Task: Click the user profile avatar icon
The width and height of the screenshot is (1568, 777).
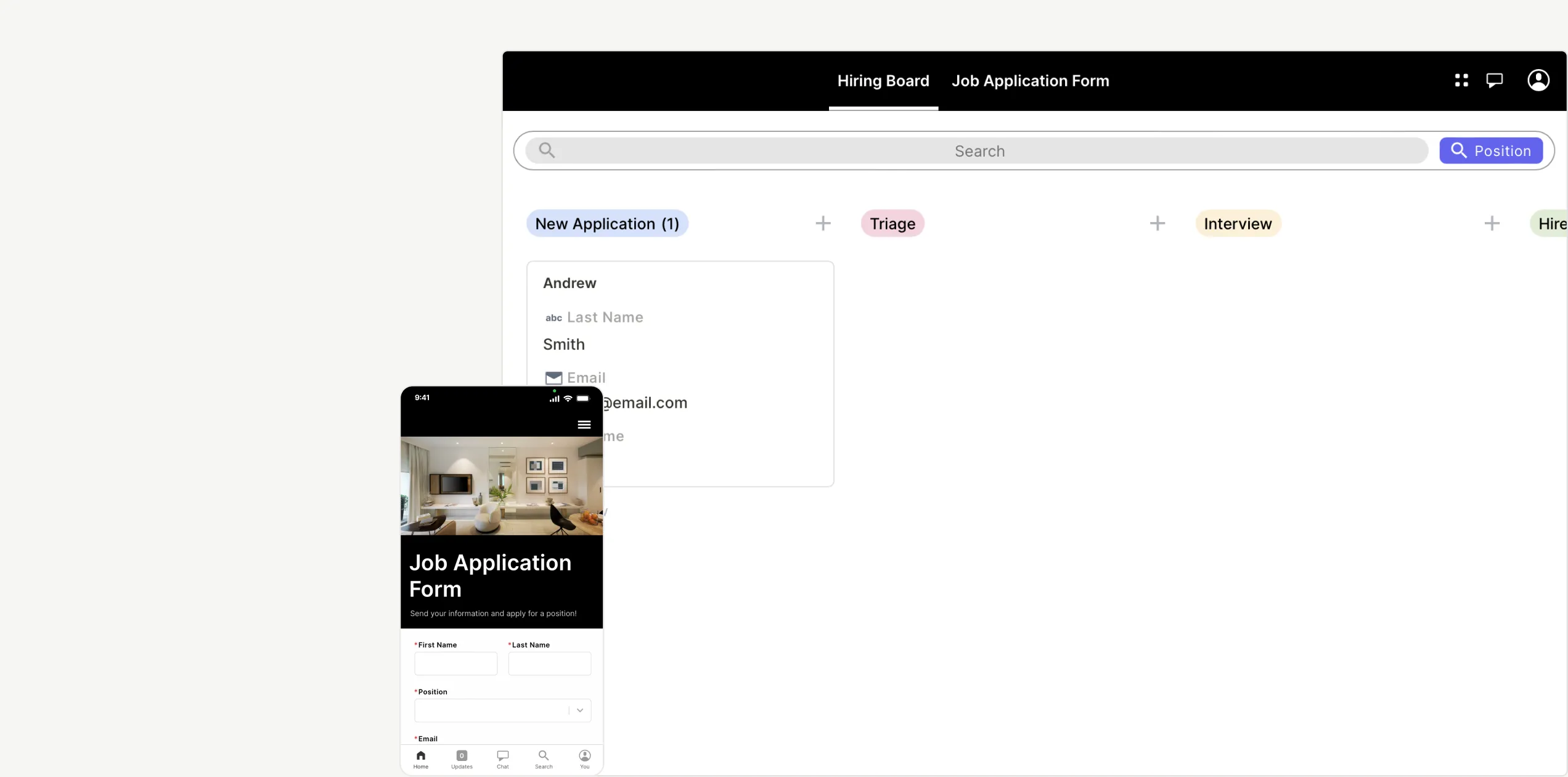Action: pyautogui.click(x=1538, y=80)
